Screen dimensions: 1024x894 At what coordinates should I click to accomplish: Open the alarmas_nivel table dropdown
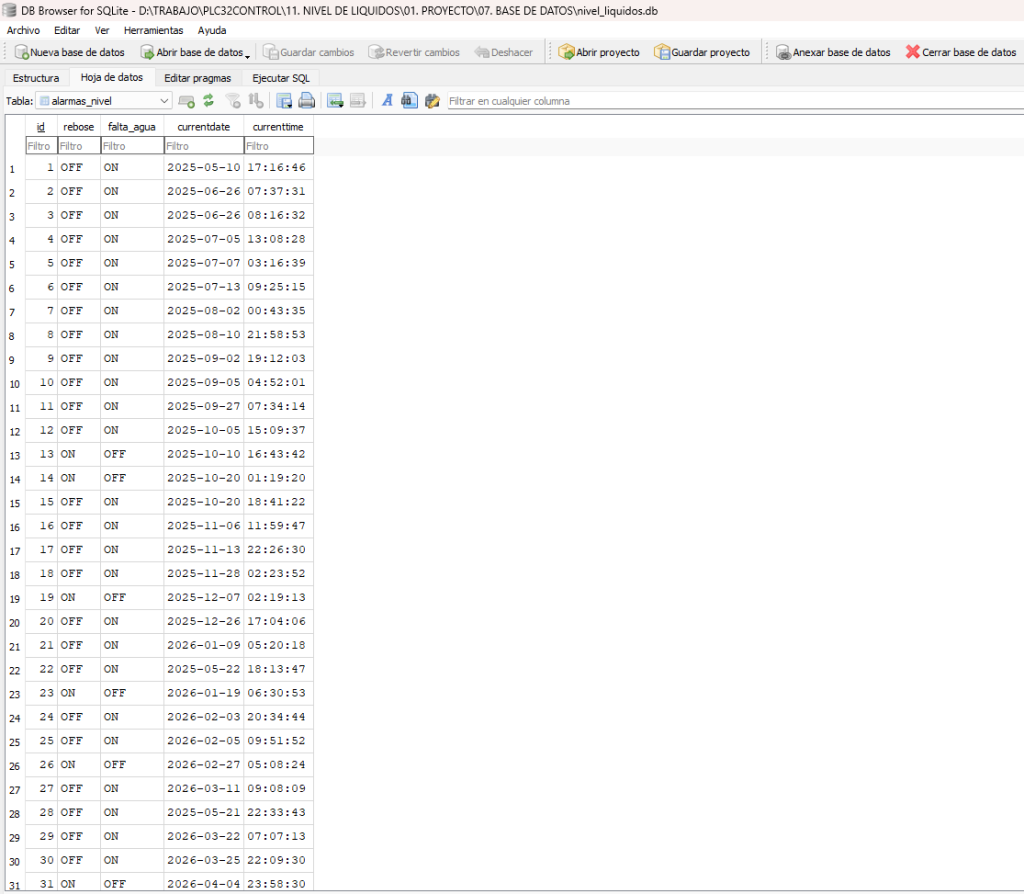point(104,101)
